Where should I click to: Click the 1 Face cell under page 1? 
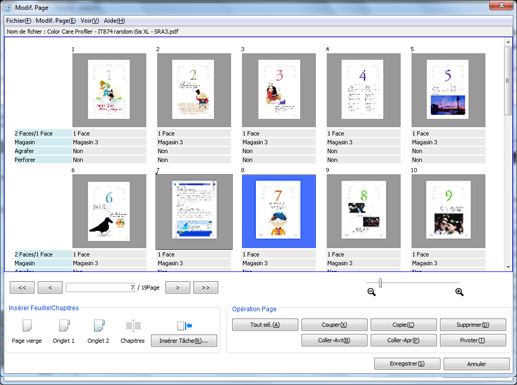(109, 133)
